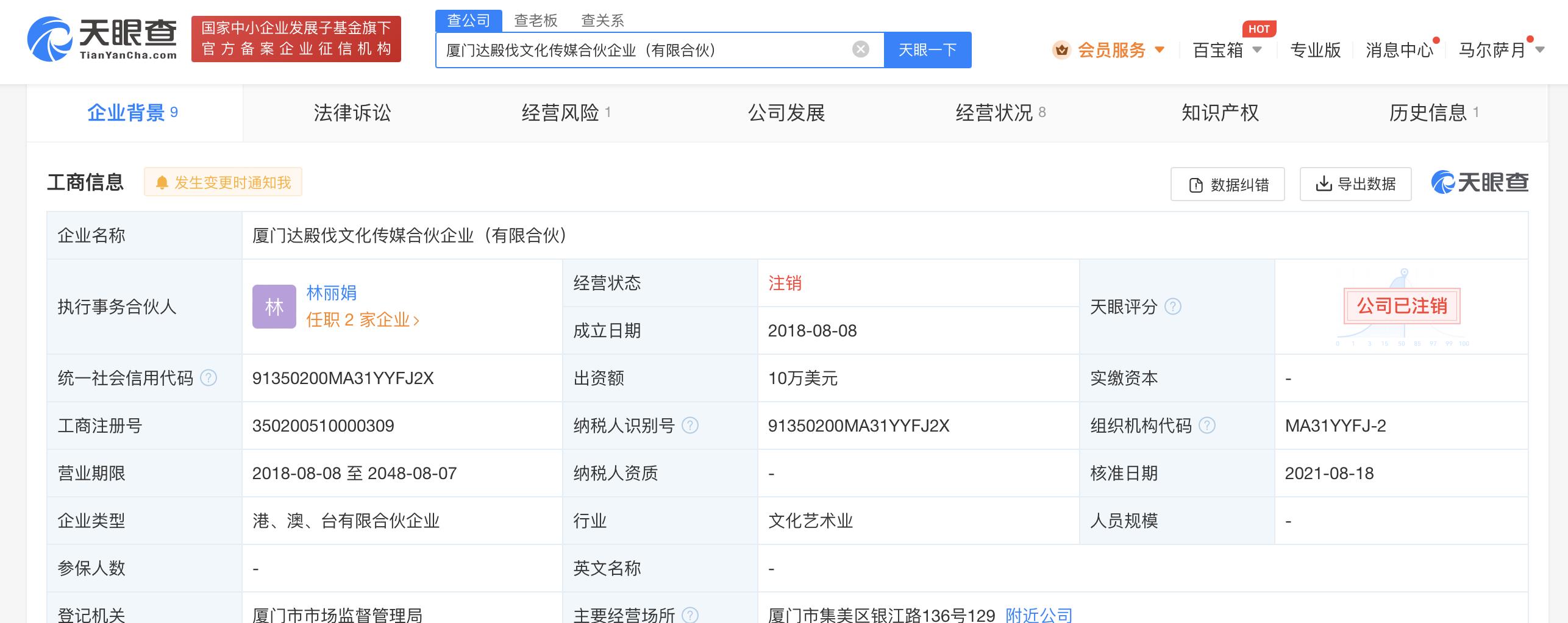Click the TianYanCha logo

[102, 39]
